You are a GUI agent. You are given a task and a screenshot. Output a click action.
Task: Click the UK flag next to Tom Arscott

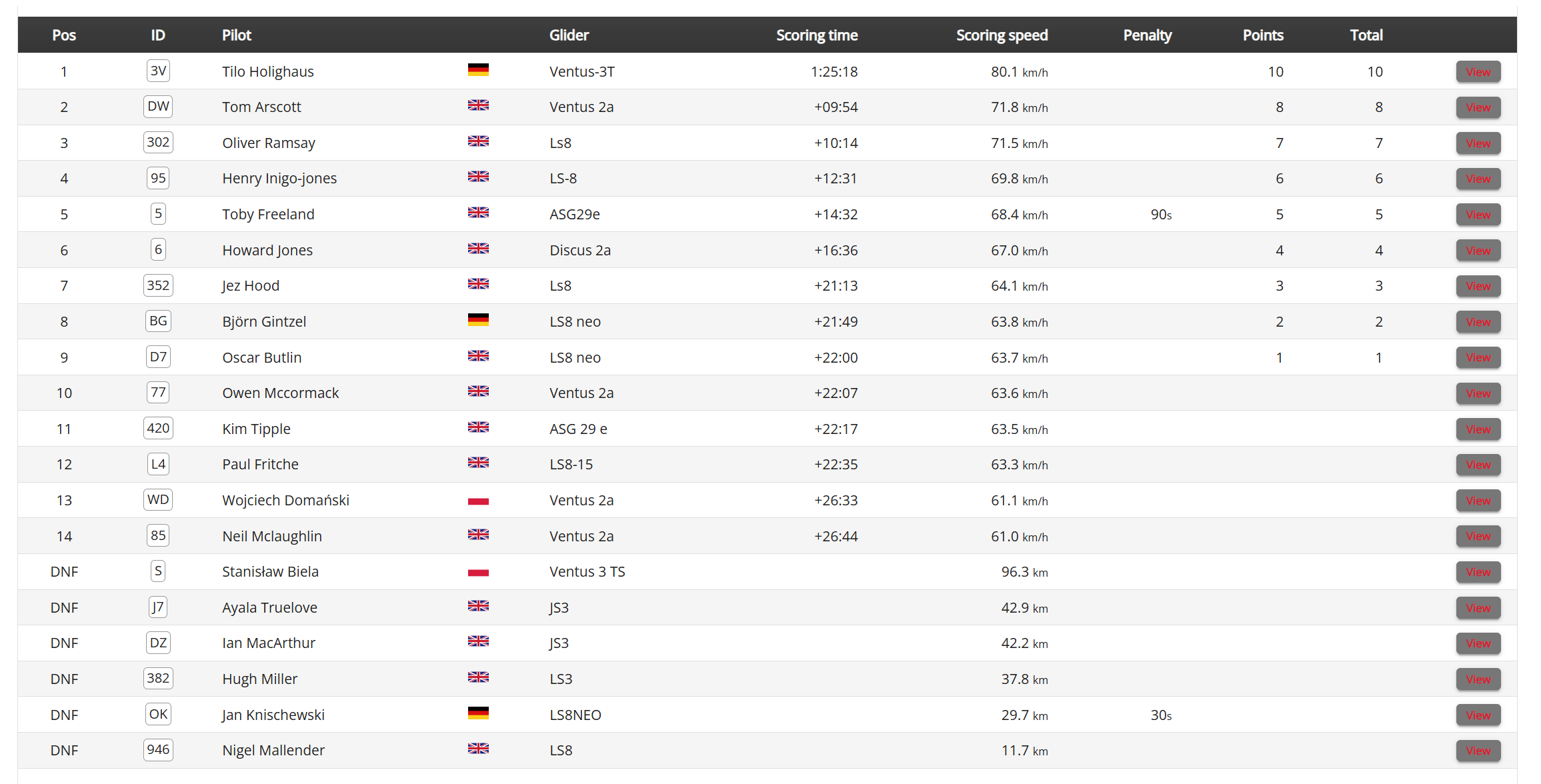(x=478, y=105)
